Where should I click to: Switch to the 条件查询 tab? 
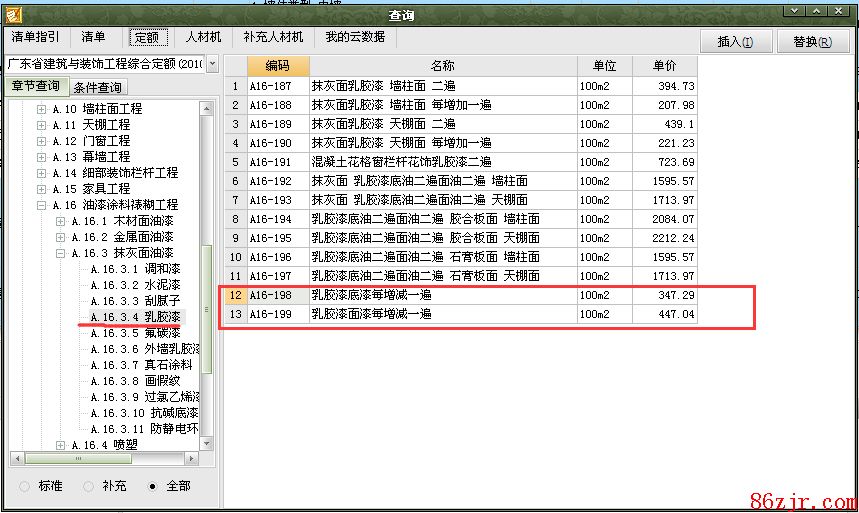(x=98, y=87)
